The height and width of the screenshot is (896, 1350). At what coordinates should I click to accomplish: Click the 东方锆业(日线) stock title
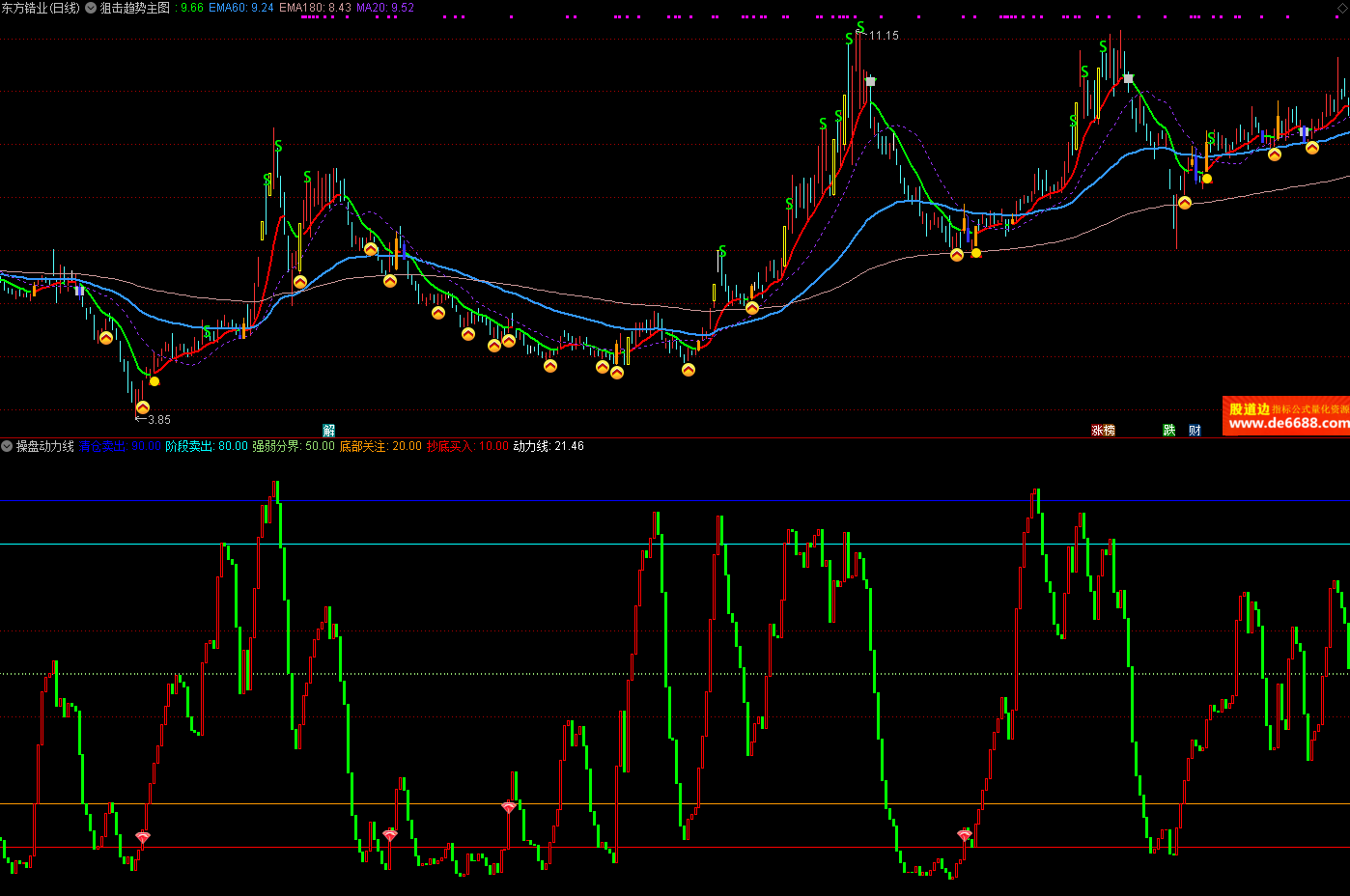(x=42, y=8)
